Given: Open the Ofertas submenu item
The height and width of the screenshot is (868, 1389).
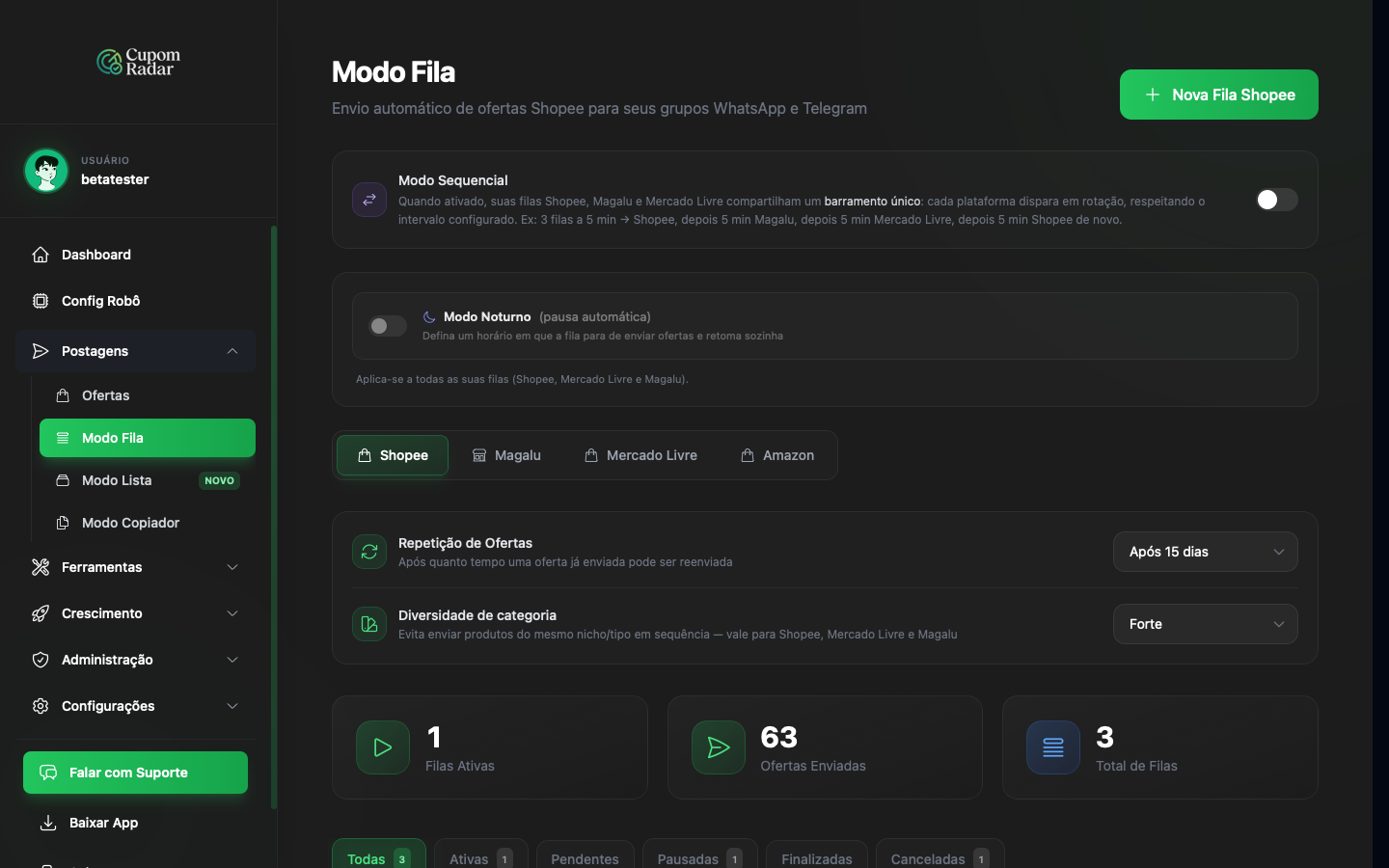Looking at the screenshot, I should 148,395.
